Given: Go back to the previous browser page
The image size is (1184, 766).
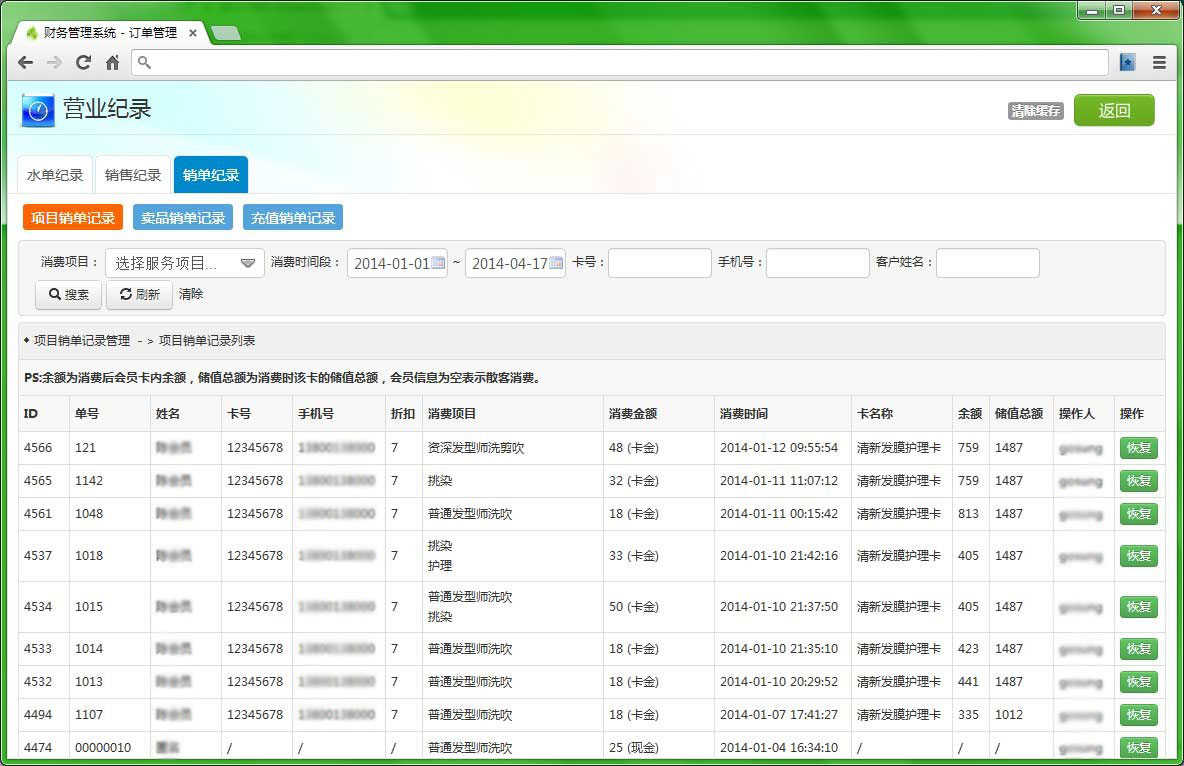Looking at the screenshot, I should [x=26, y=63].
